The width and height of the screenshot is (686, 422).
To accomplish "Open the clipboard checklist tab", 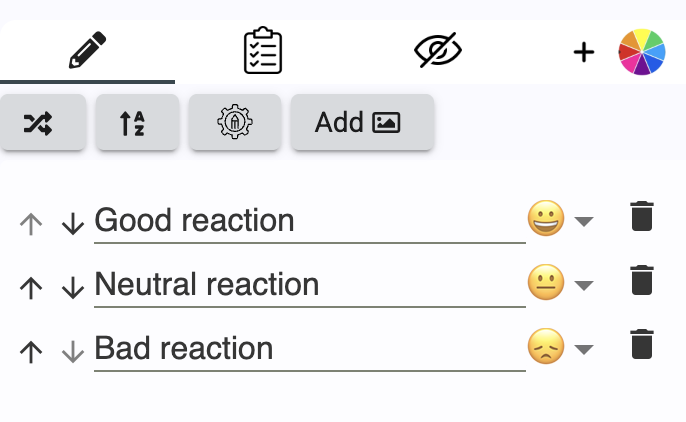I will pyautogui.click(x=263, y=51).
